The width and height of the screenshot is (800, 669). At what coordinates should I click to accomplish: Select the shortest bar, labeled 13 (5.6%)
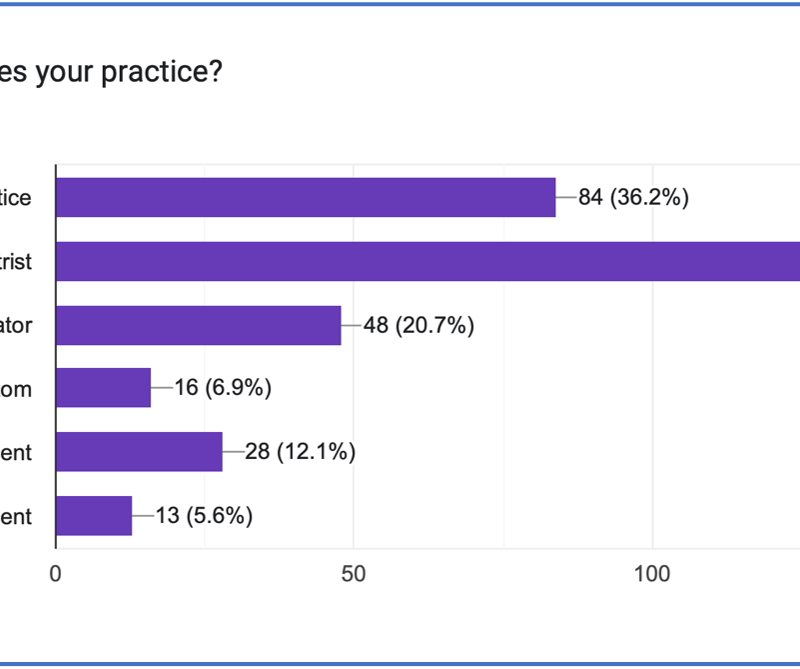[94, 516]
